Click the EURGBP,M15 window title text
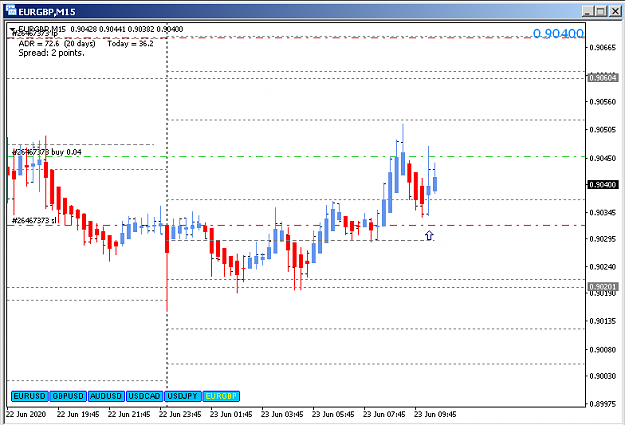This screenshot has height=425, width=625. [47, 12]
